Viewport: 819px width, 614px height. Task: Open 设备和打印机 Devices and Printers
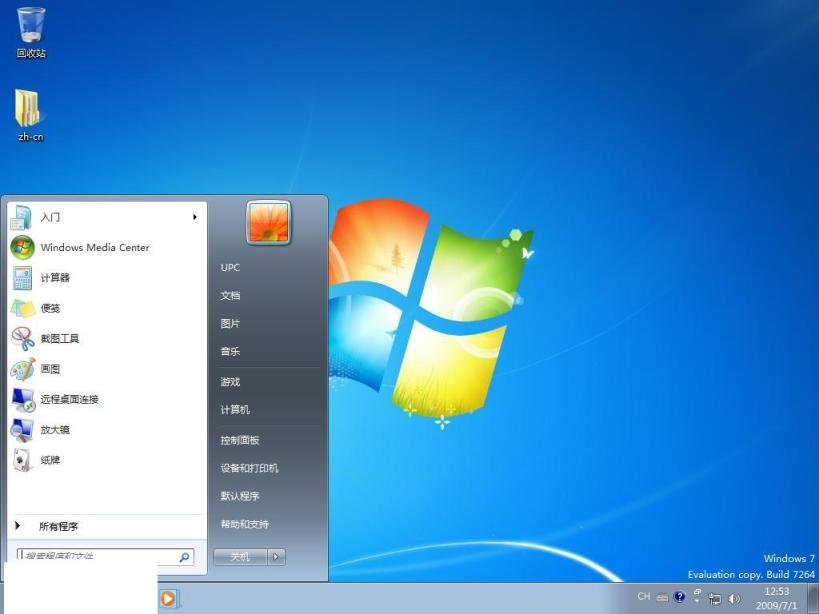point(249,468)
